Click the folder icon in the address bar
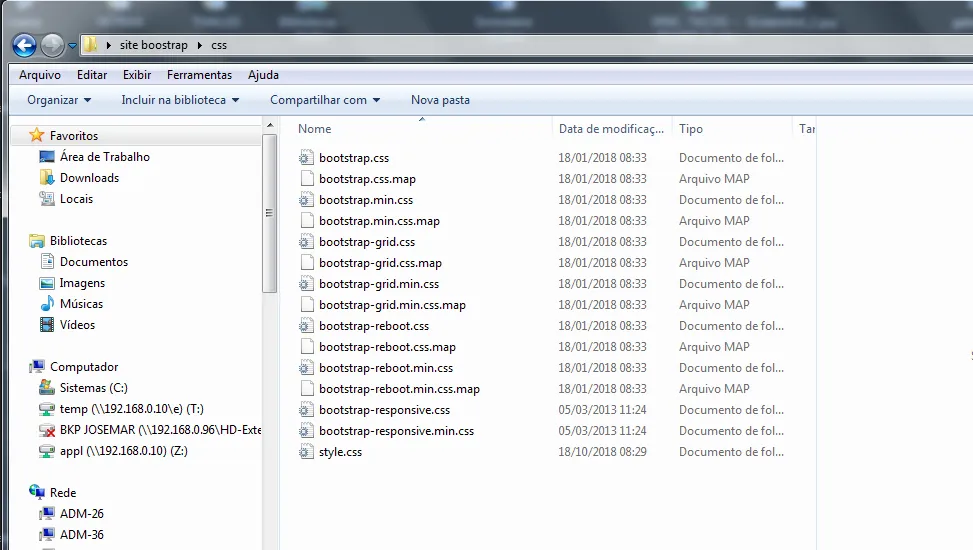 click(90, 45)
